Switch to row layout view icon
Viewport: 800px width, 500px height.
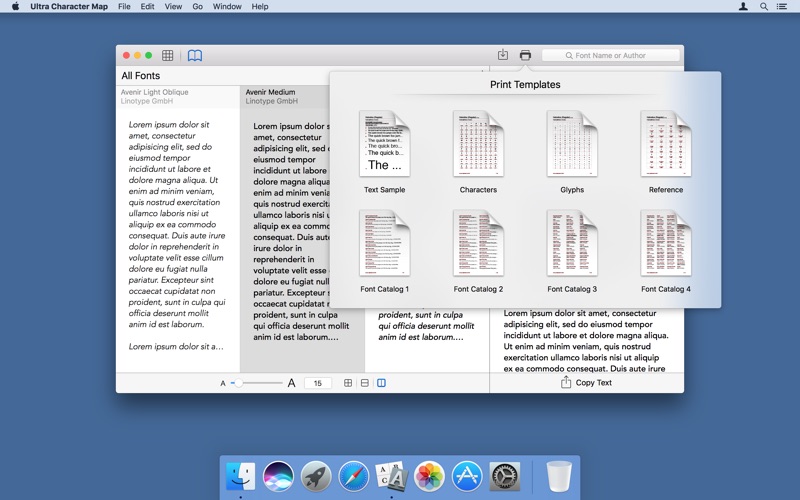tap(365, 383)
